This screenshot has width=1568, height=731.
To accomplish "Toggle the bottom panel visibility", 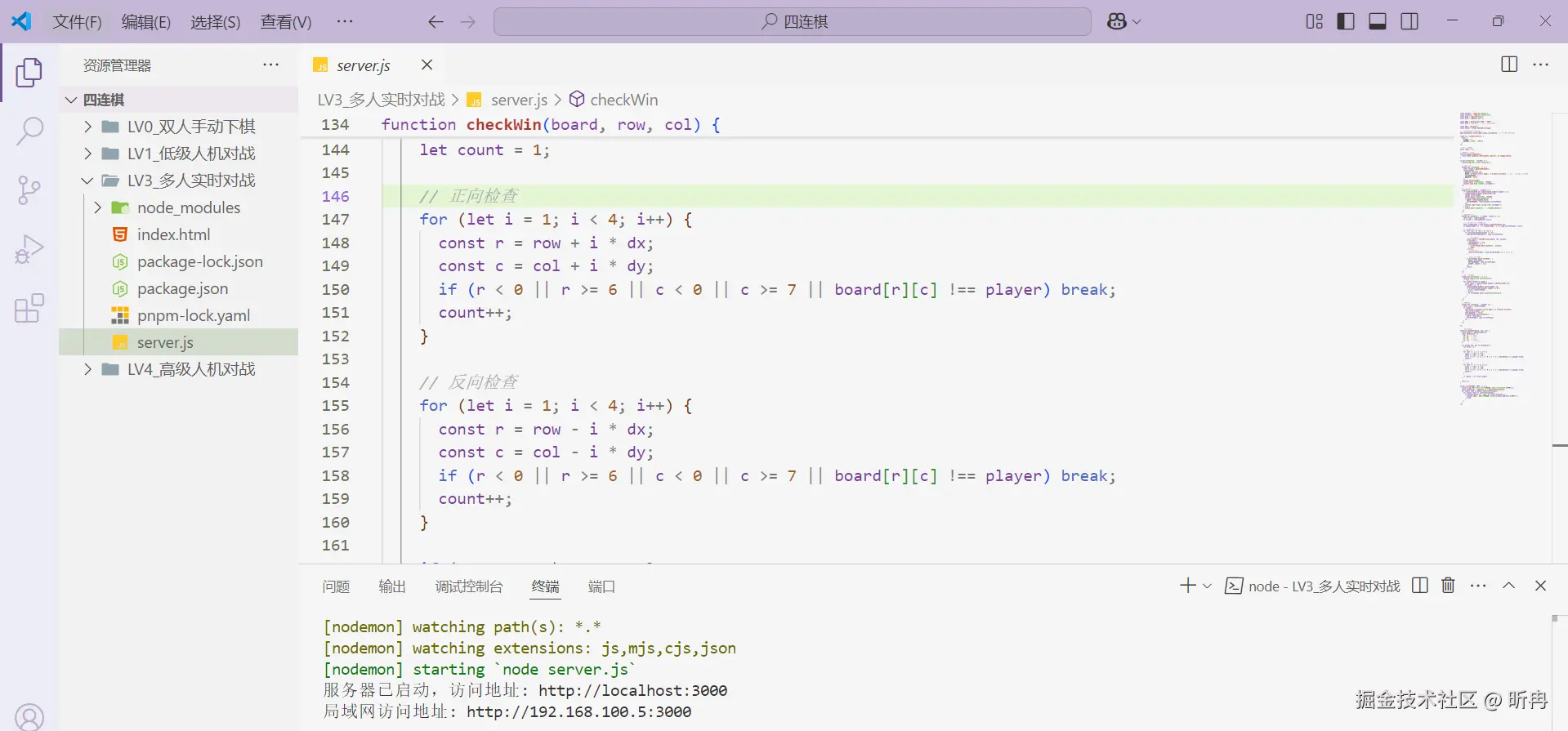I will point(1378,21).
